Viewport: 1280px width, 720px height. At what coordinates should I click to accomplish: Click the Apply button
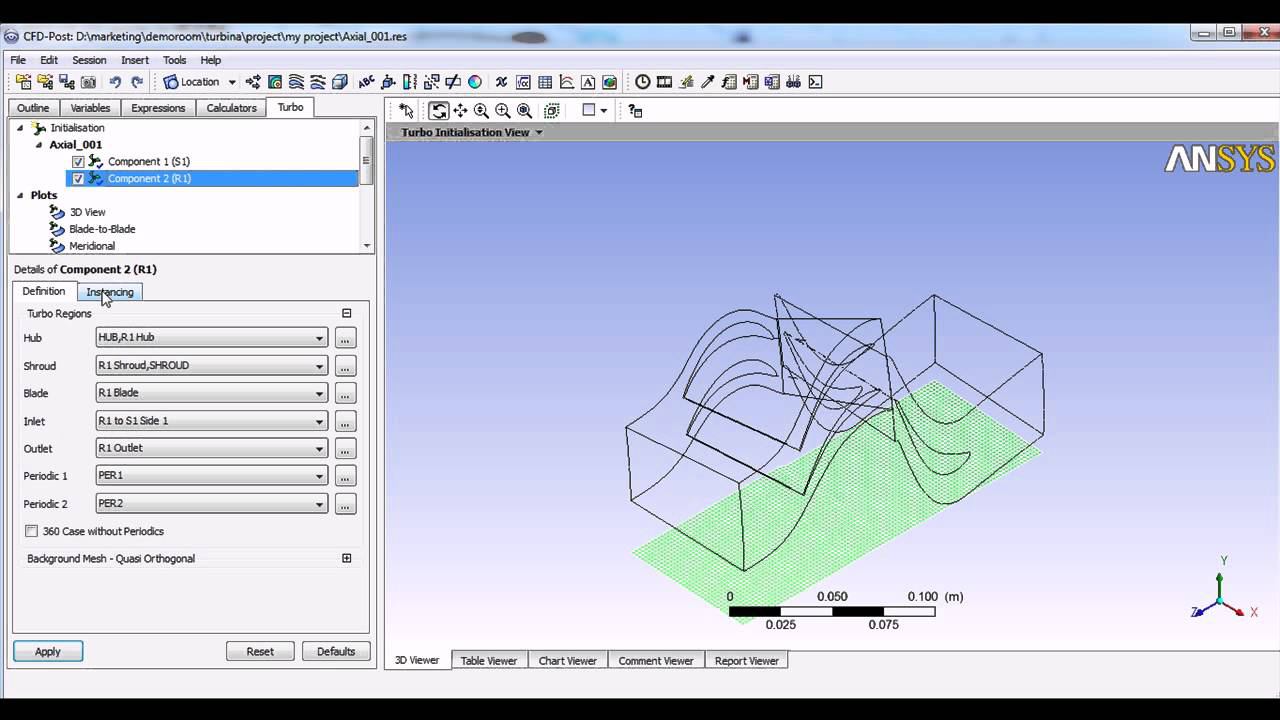pyautogui.click(x=48, y=651)
